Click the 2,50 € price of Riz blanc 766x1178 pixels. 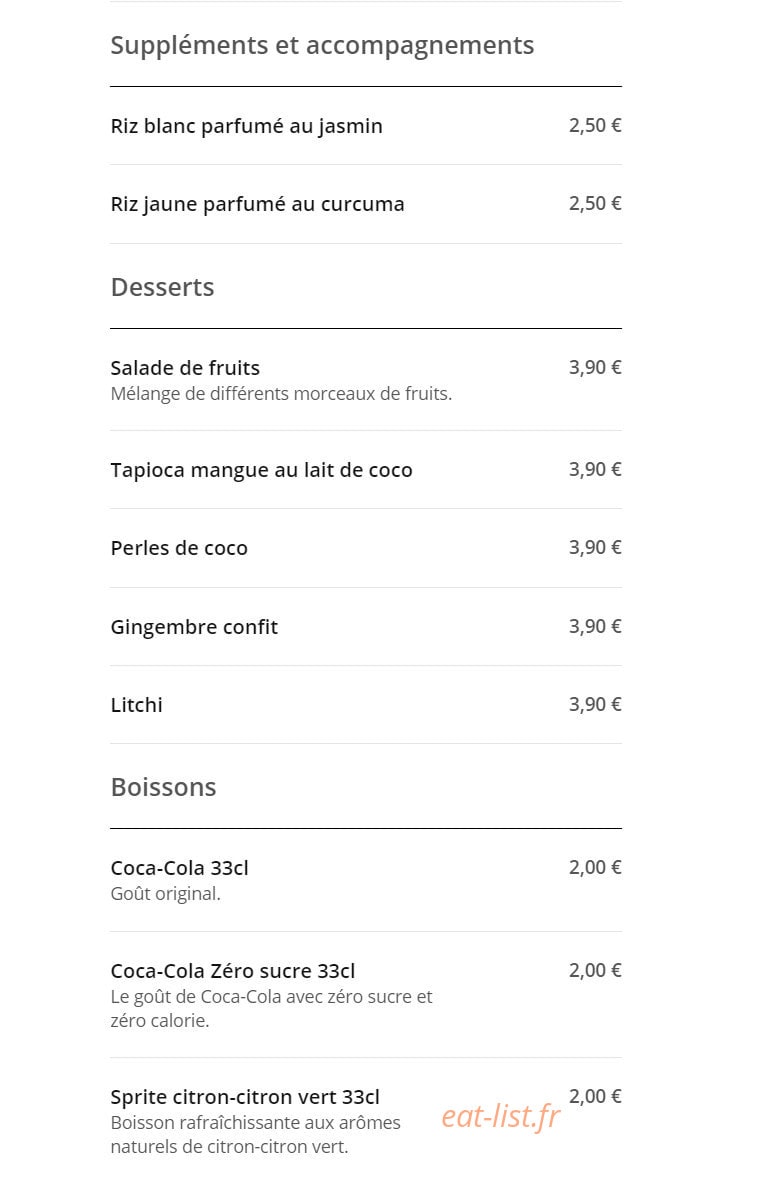595,125
